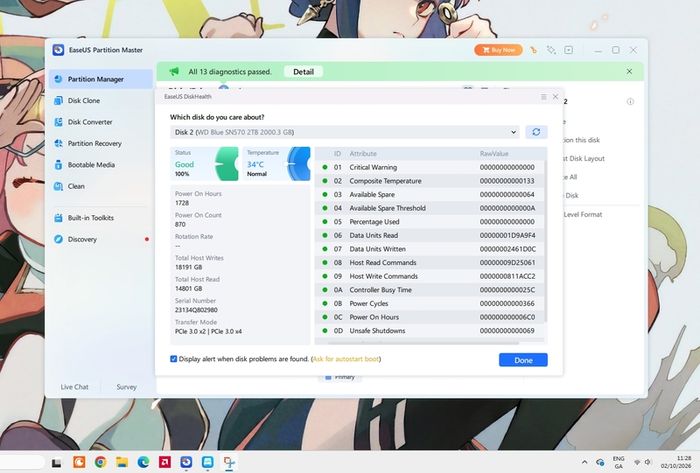Click the Done button
700x473 pixels.
[x=523, y=360]
